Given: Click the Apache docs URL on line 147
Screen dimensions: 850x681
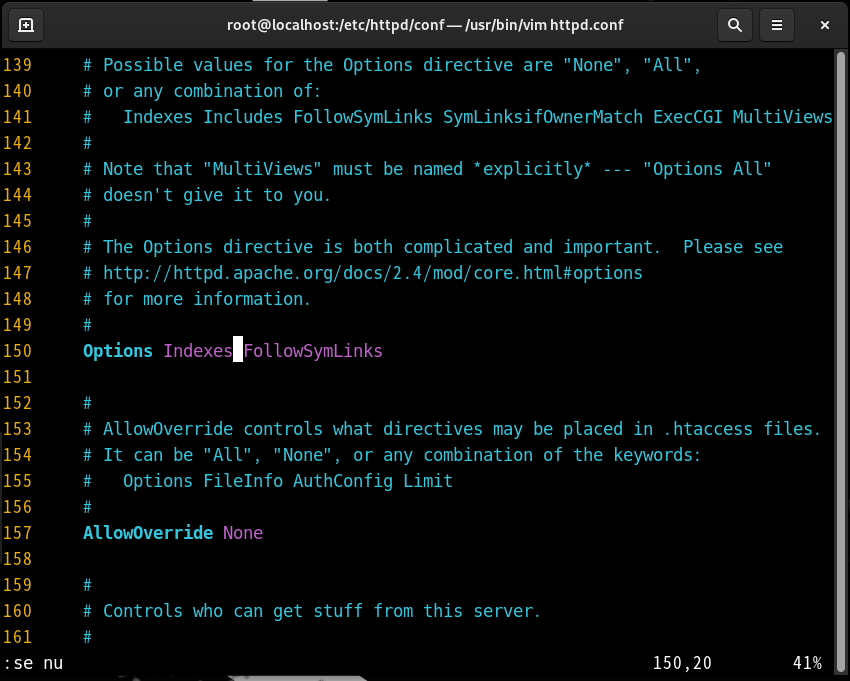Looking at the screenshot, I should coord(372,273).
